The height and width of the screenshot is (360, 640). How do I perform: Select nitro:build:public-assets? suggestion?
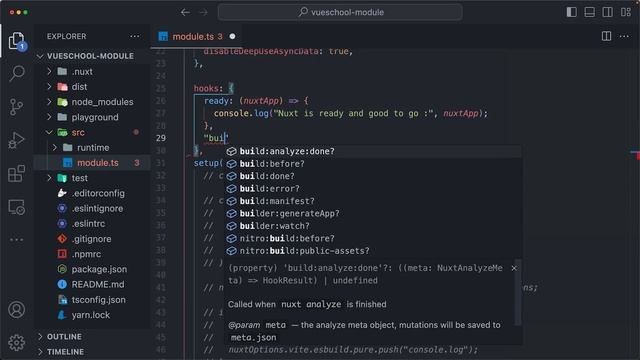373,251
